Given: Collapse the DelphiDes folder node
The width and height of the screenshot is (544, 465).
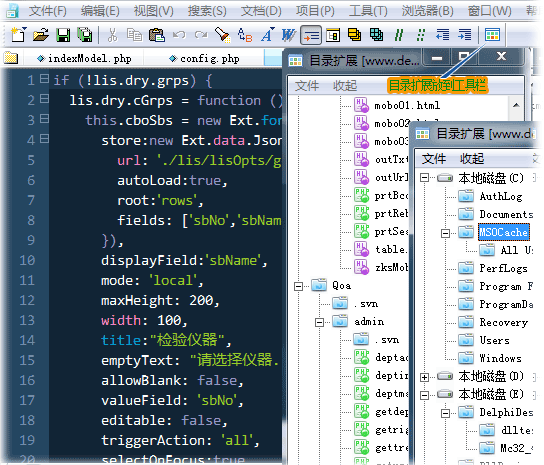Looking at the screenshot, I should click(445, 413).
